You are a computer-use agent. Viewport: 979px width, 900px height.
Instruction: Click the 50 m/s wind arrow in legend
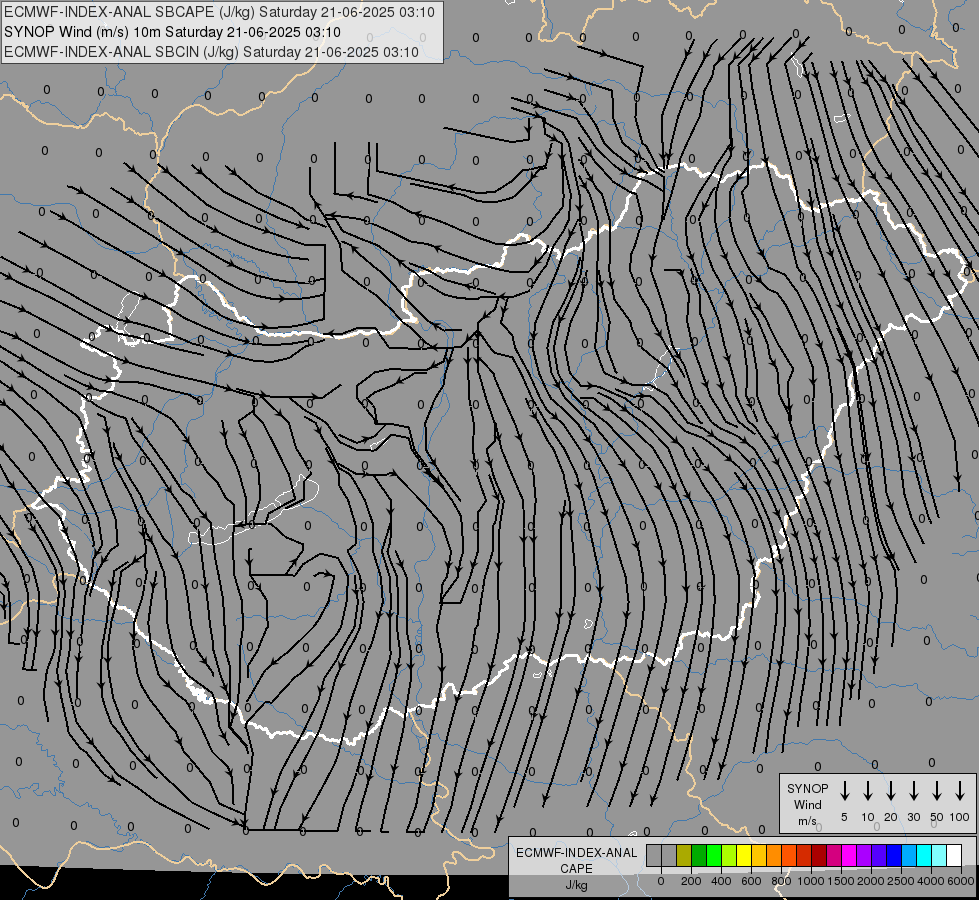click(x=937, y=791)
